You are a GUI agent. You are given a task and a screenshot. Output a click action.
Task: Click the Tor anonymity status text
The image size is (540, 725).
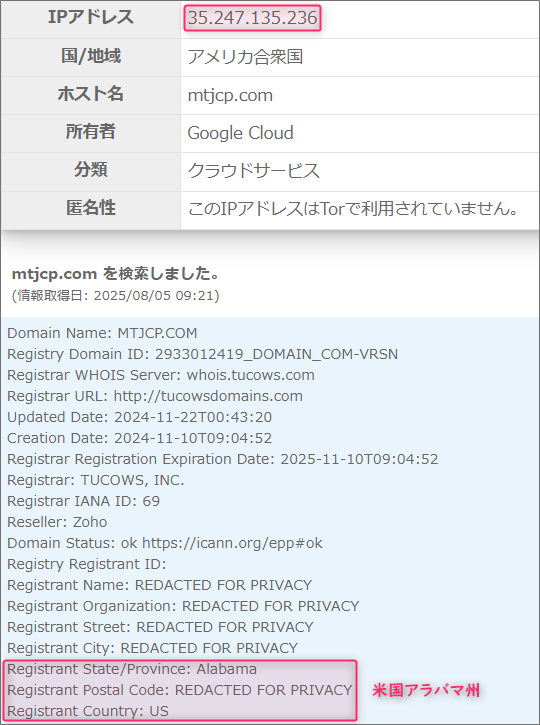353,209
